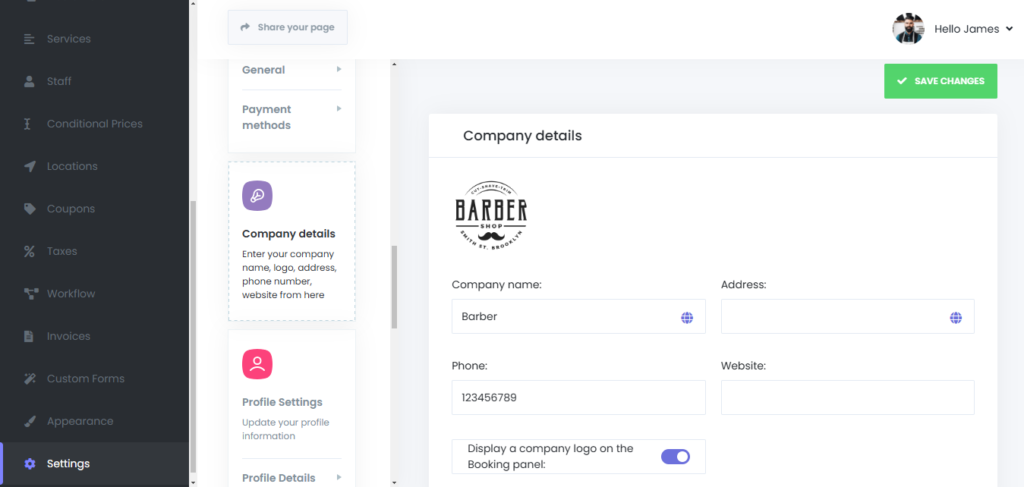
Task: Expand the Payment methods submenu
Action: point(291,117)
